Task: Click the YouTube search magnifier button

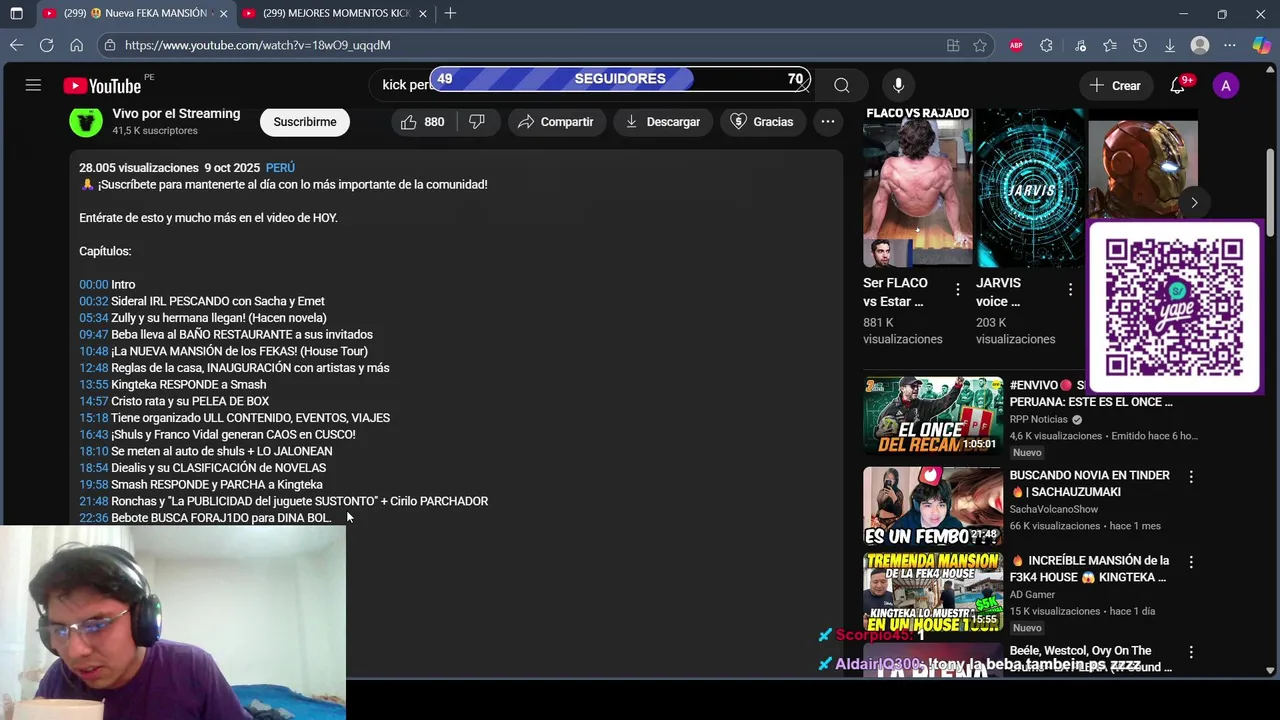Action: tap(842, 85)
